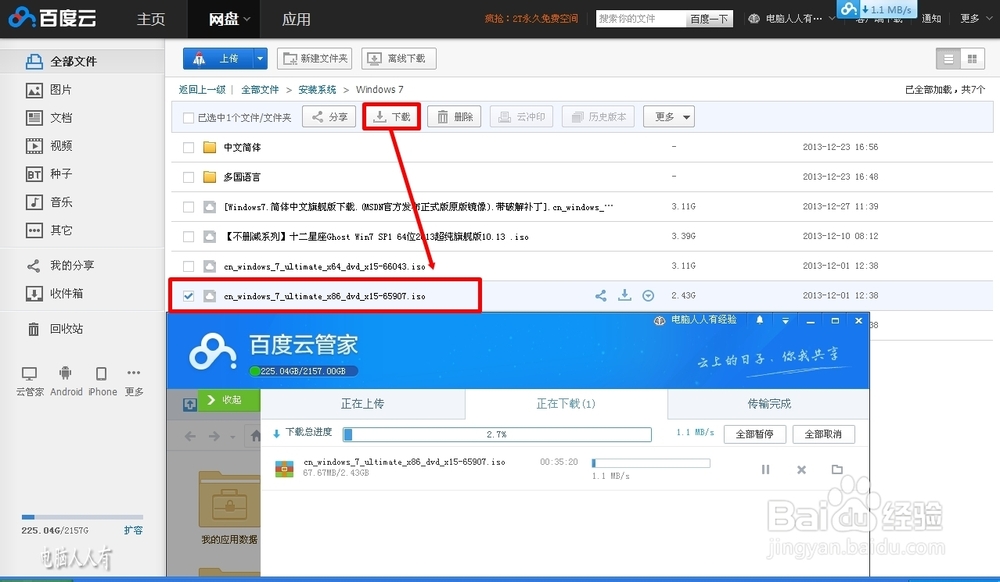Click the file search input field
The image size is (1000, 582).
tap(641, 18)
